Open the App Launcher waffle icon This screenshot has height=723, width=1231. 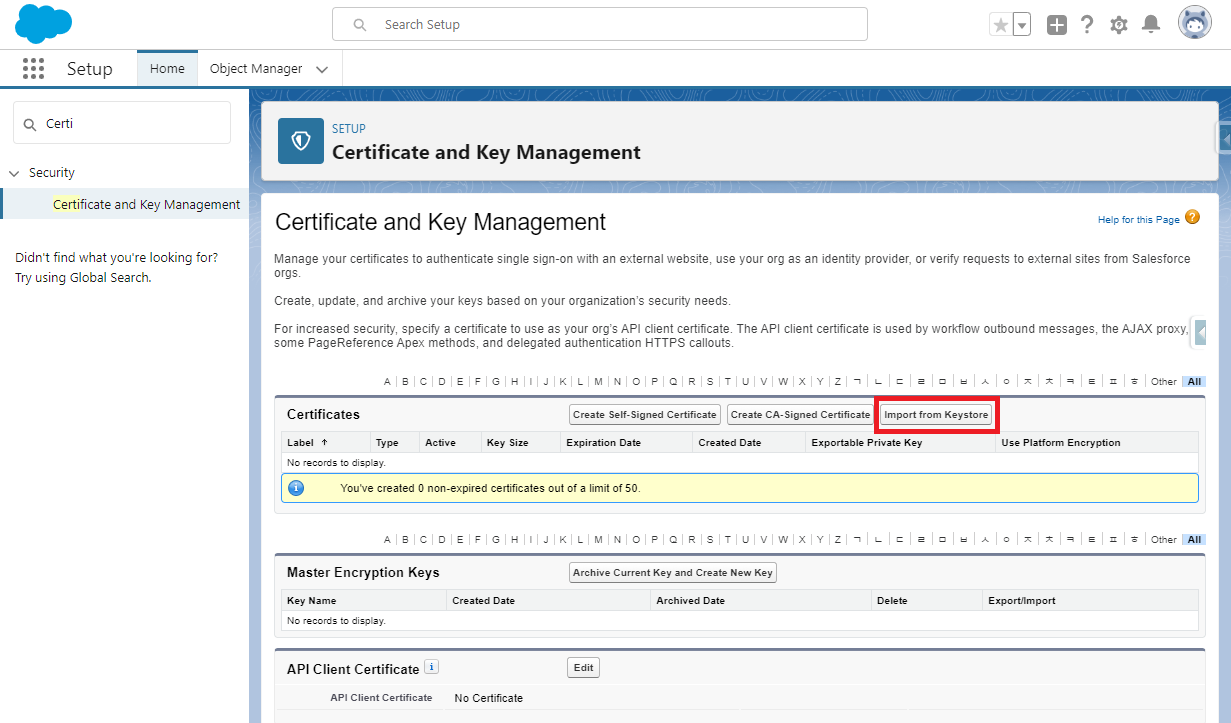coord(33,68)
